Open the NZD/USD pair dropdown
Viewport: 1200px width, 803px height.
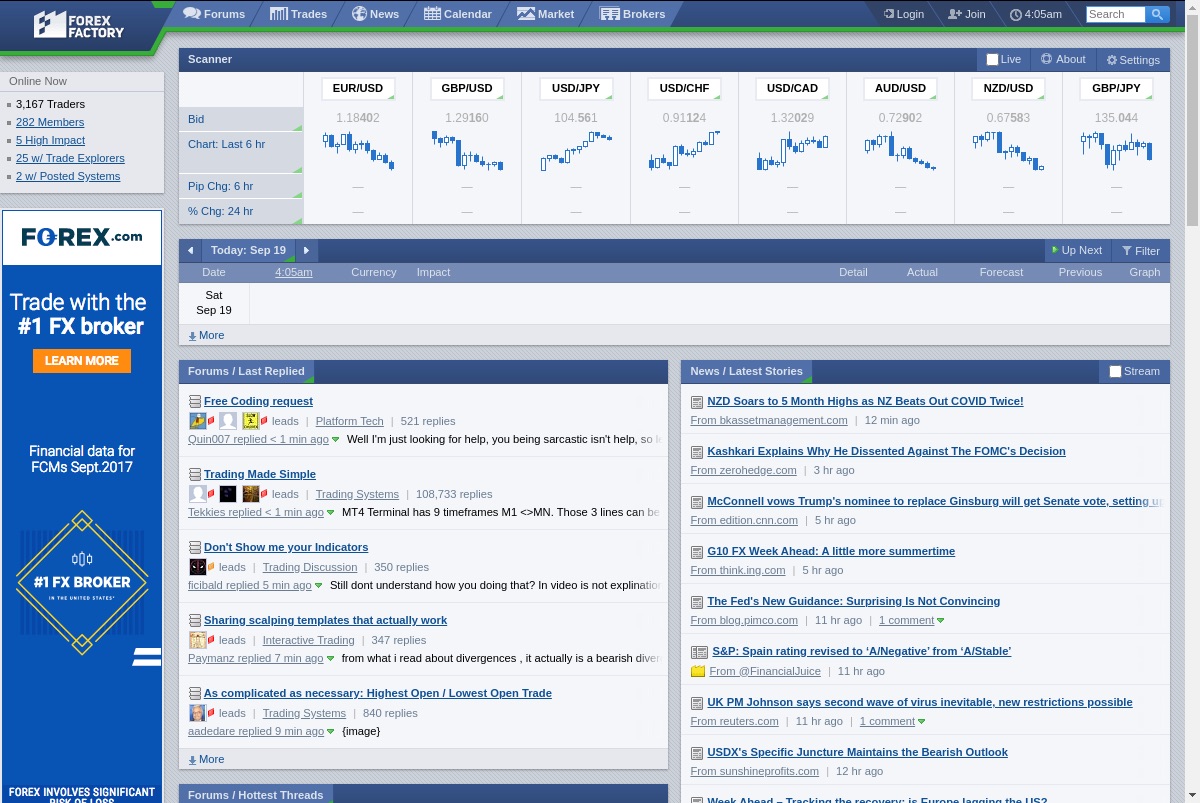(1009, 88)
